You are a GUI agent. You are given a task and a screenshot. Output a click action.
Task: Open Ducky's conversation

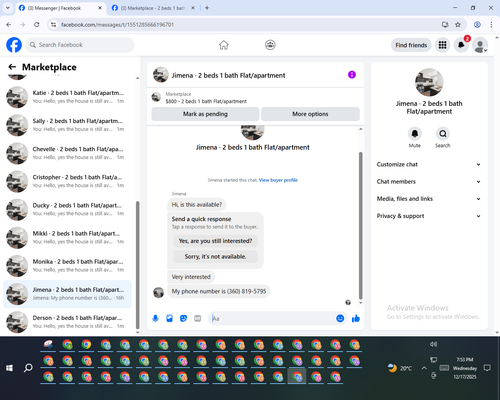point(68,210)
